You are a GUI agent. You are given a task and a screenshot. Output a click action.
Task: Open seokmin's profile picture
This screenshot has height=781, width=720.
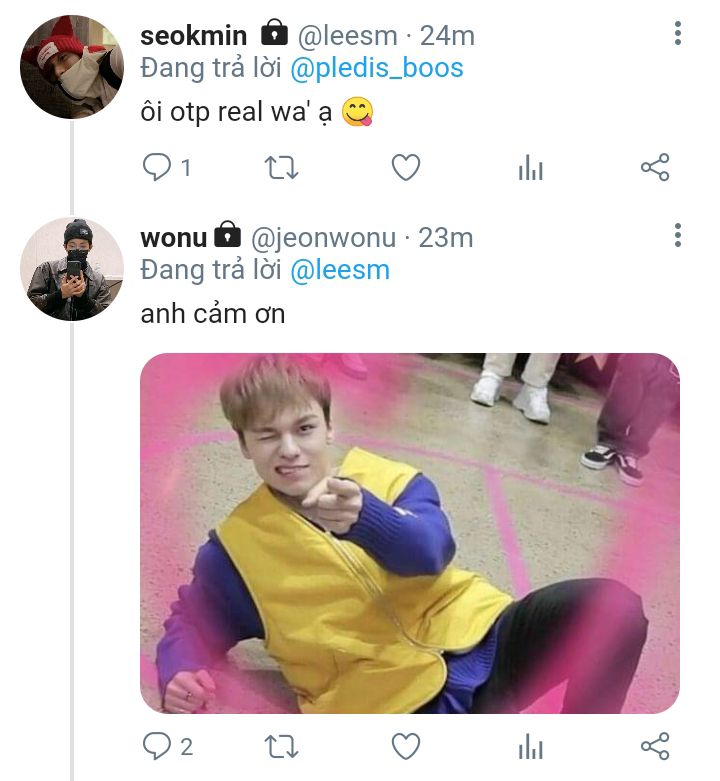tap(70, 66)
